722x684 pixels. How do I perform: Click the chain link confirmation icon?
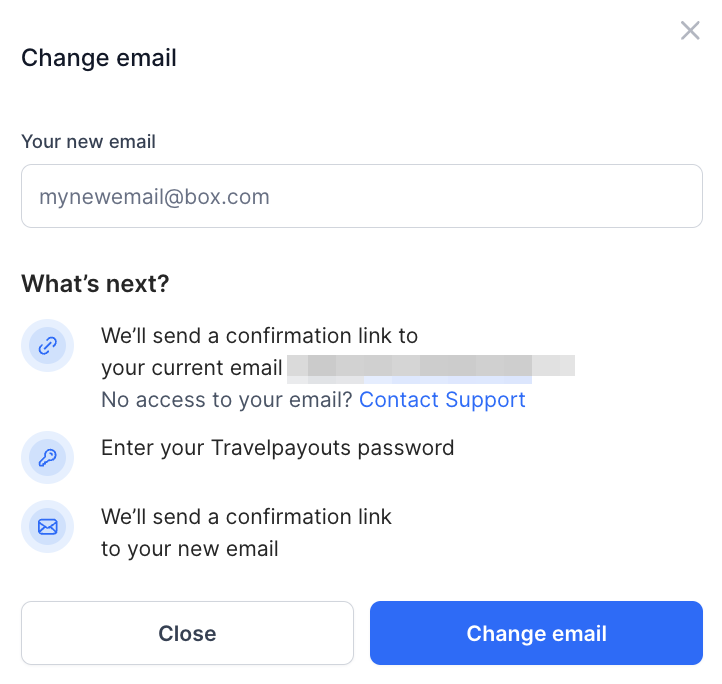(x=47, y=345)
